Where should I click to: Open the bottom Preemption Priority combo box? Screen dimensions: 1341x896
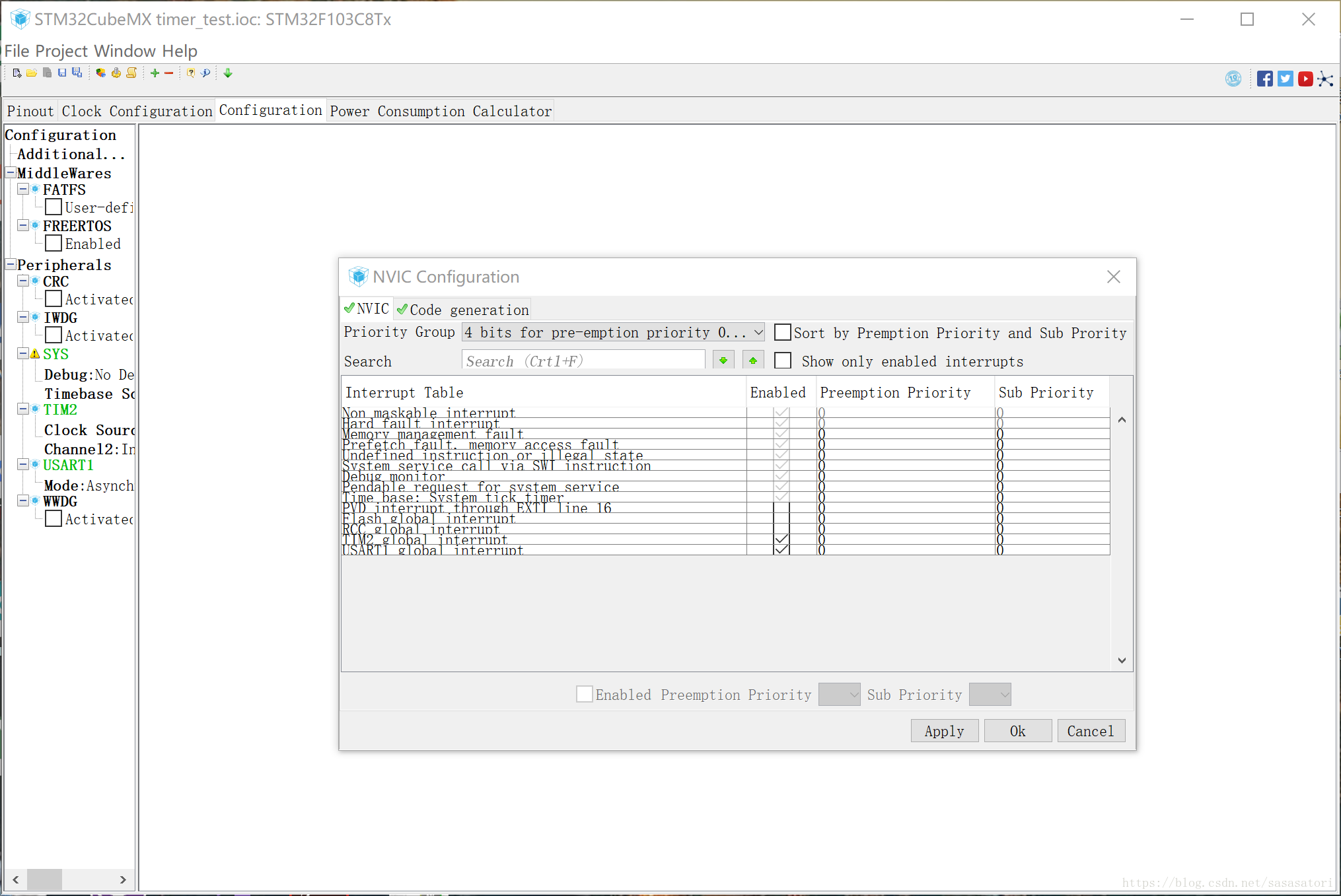(839, 694)
